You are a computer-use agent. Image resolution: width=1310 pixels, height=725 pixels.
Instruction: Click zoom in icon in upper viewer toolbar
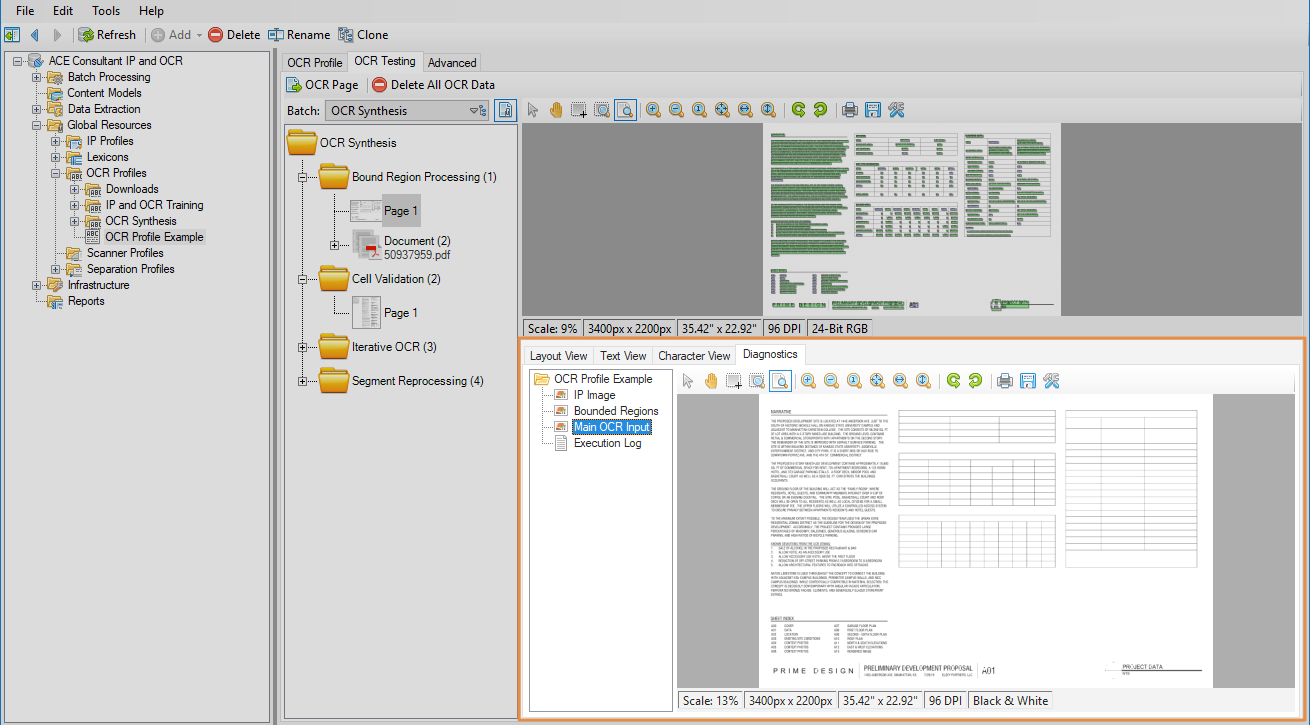653,110
